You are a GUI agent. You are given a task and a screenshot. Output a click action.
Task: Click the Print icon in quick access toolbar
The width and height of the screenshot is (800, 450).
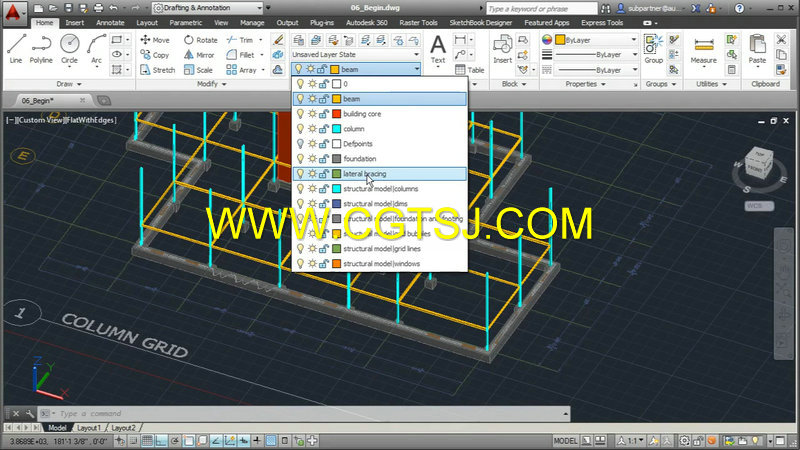click(98, 8)
